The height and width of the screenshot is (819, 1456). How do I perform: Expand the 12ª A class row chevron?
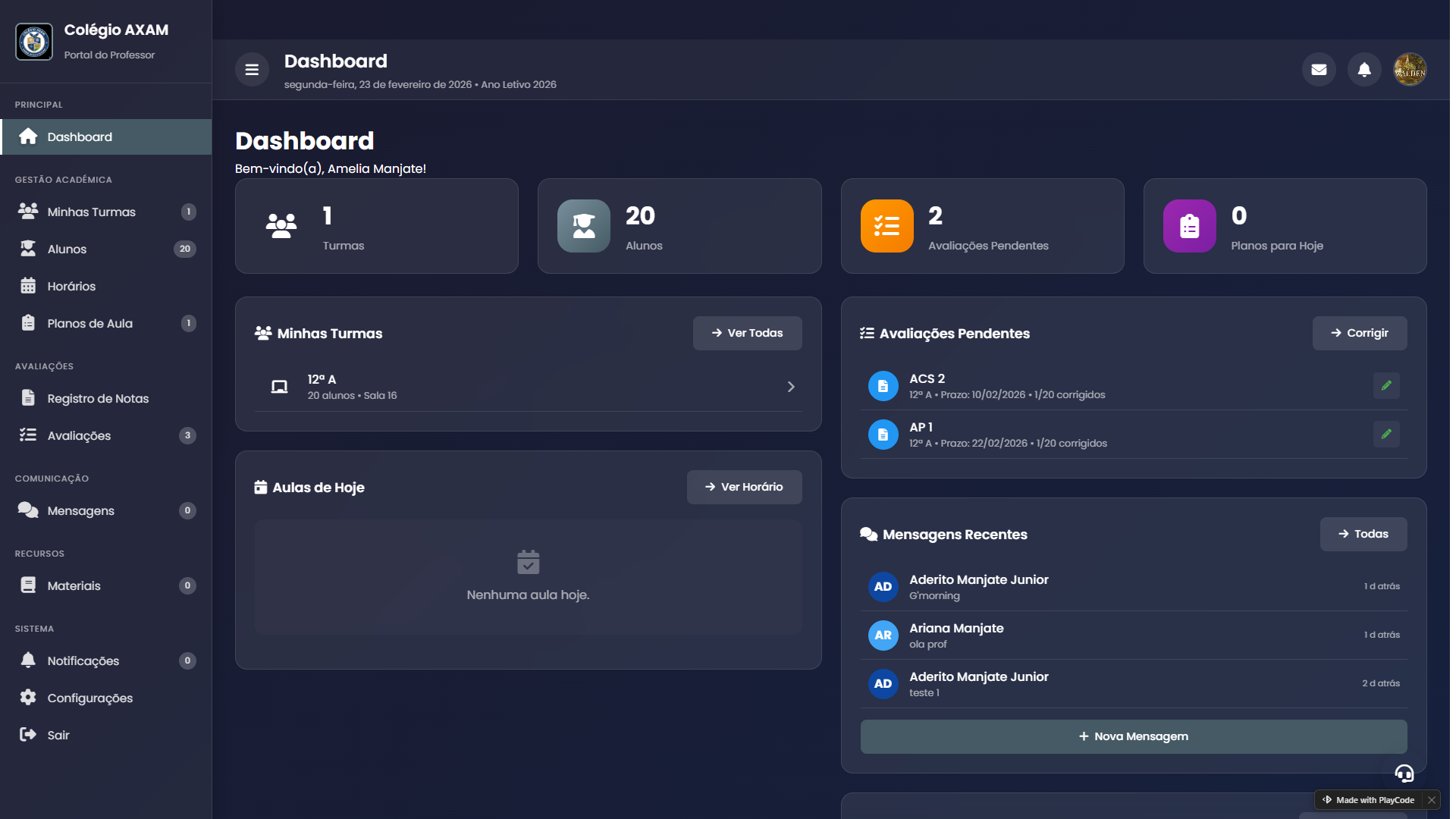[x=791, y=387]
